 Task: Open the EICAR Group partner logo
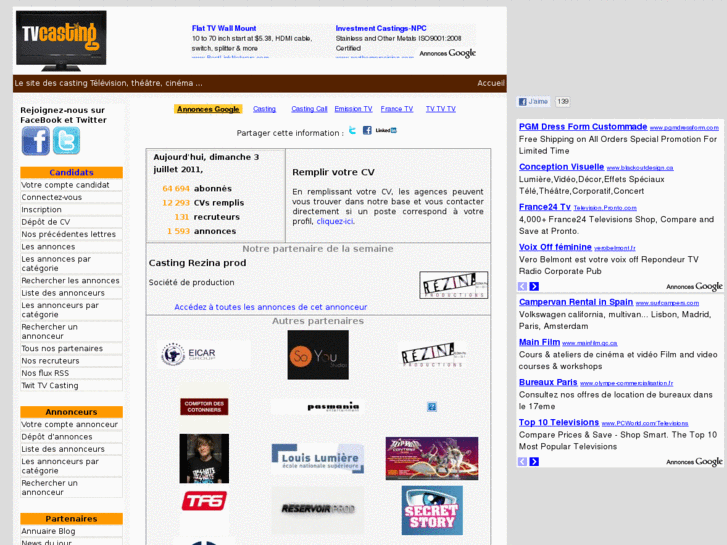[204, 355]
